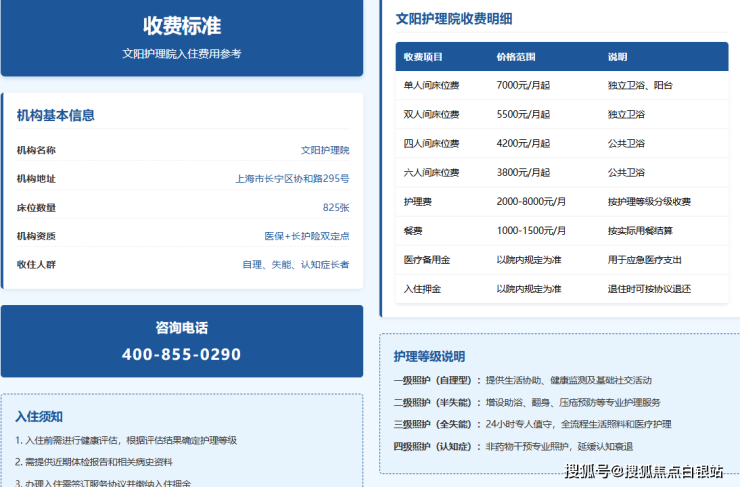Click the price 3800元/月起
Image resolution: width=740 pixels, height=487 pixels.
tap(523, 173)
